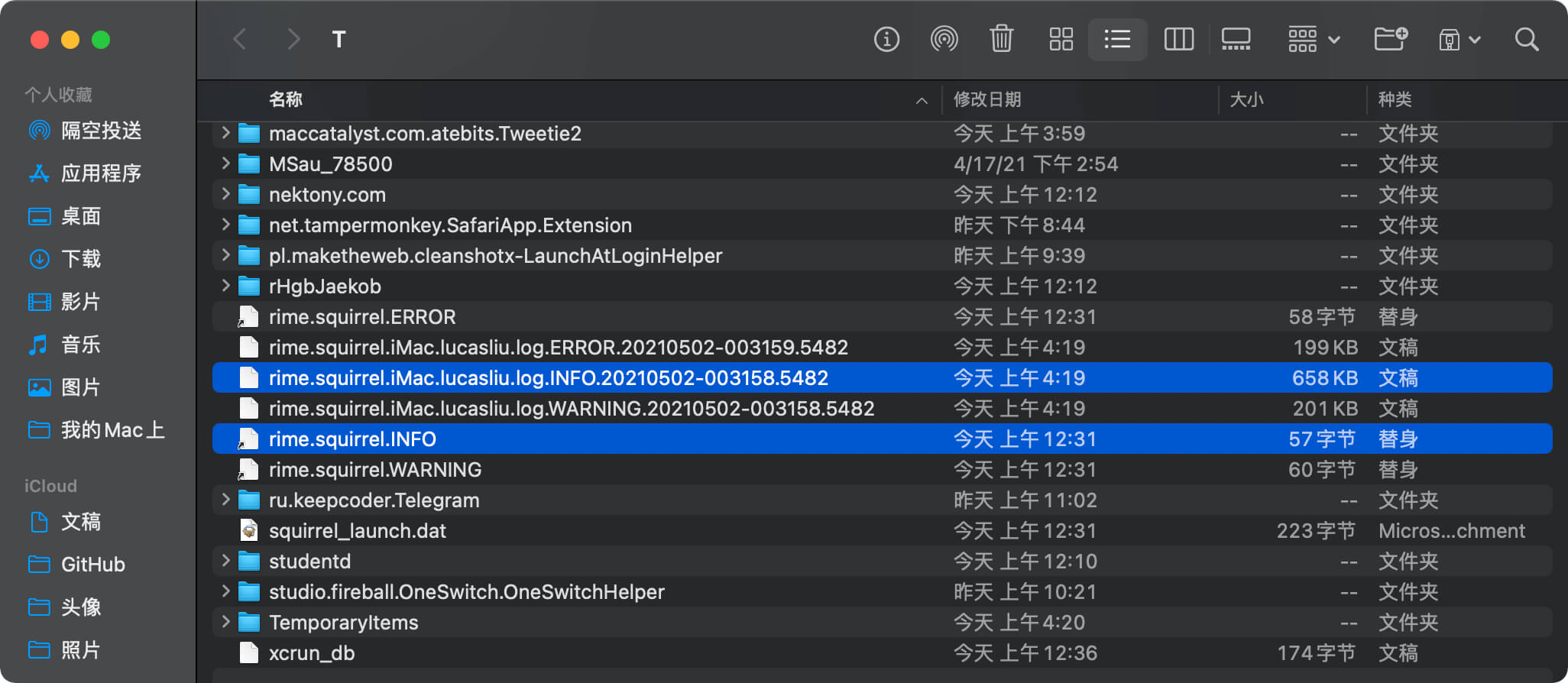Expand the nektony.com folder
Viewport: 1568px width, 683px height.
[225, 194]
